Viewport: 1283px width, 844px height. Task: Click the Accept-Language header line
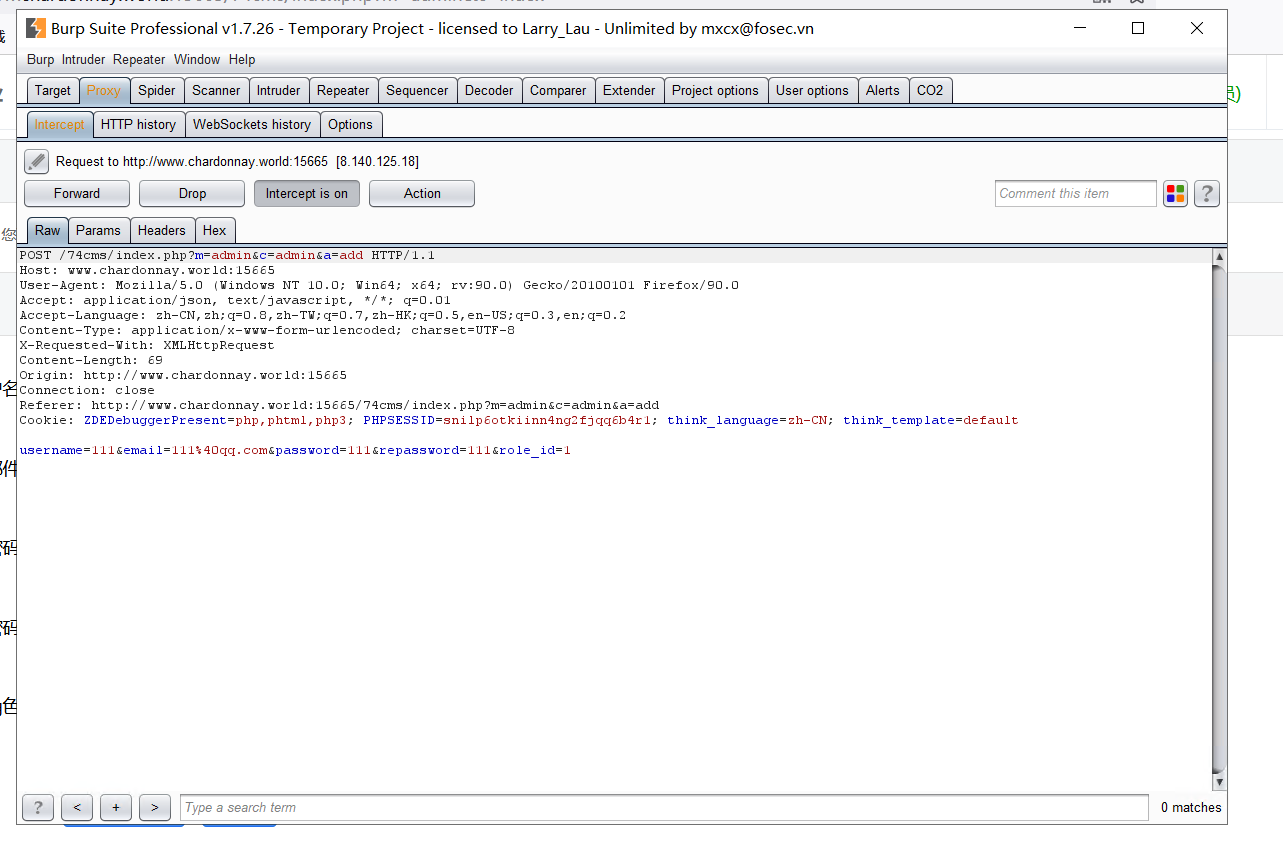(x=323, y=315)
